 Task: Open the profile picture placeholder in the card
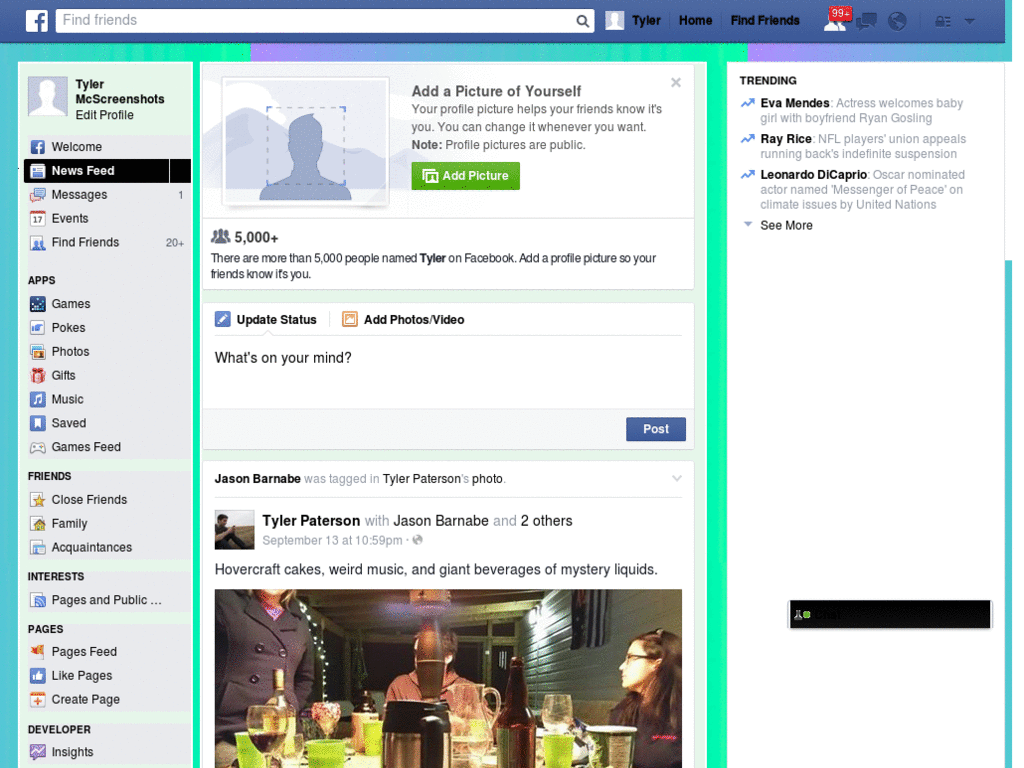[306, 142]
